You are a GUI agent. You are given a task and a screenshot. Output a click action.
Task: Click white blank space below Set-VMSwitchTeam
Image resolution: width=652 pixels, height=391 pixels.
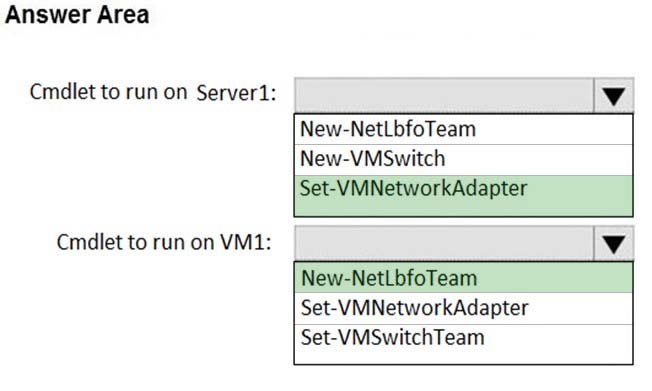coord(463,356)
